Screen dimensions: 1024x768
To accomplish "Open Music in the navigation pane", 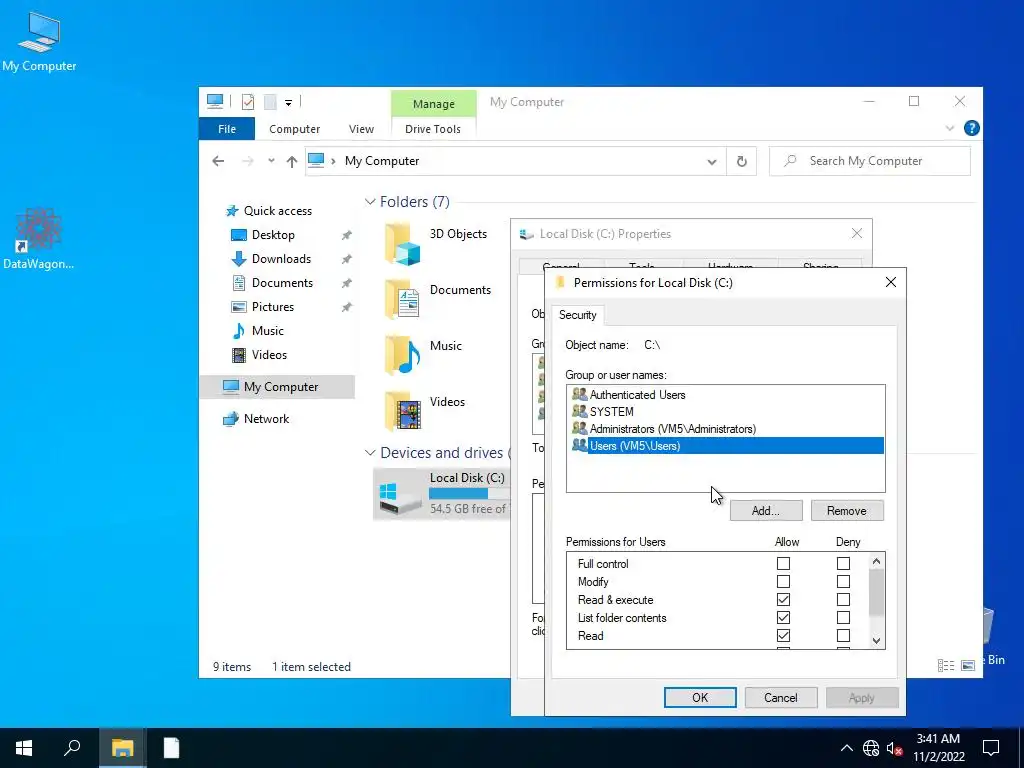I will [268, 331].
